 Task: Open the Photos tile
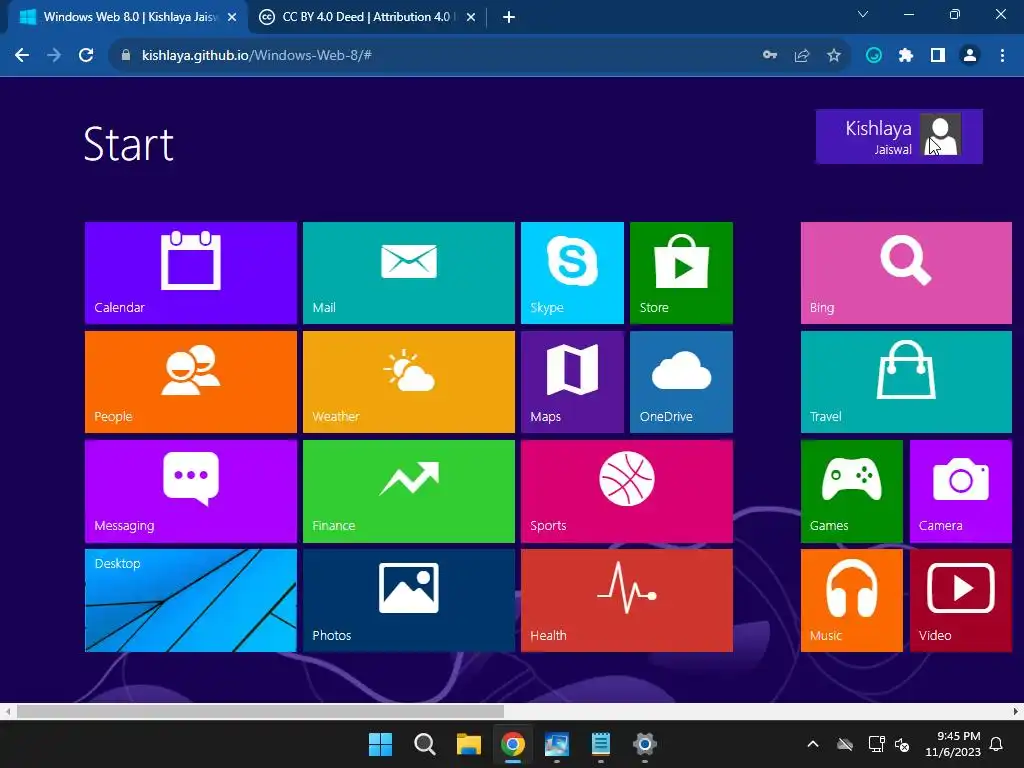[409, 600]
